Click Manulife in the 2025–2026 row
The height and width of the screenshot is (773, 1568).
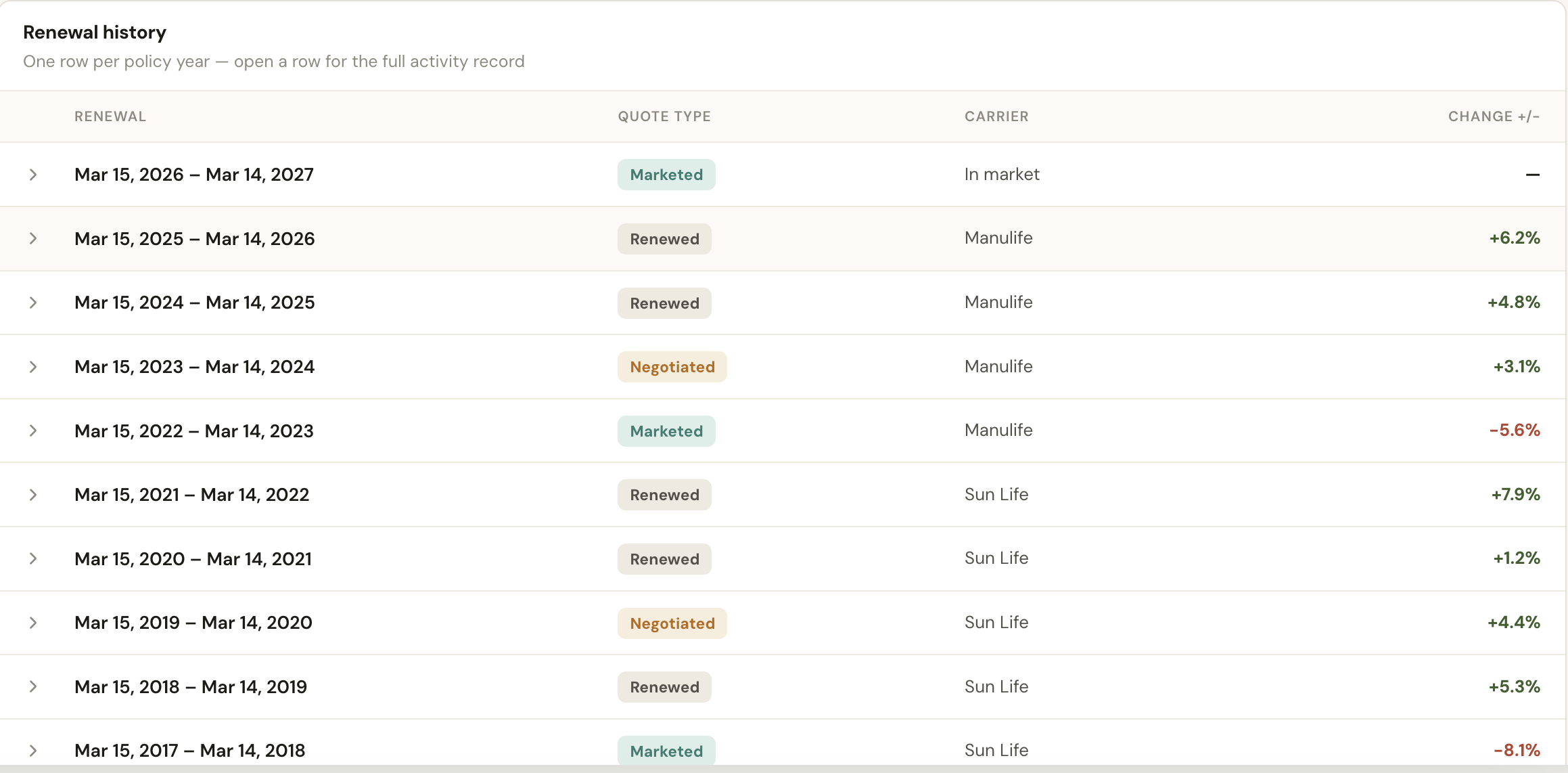(x=998, y=238)
